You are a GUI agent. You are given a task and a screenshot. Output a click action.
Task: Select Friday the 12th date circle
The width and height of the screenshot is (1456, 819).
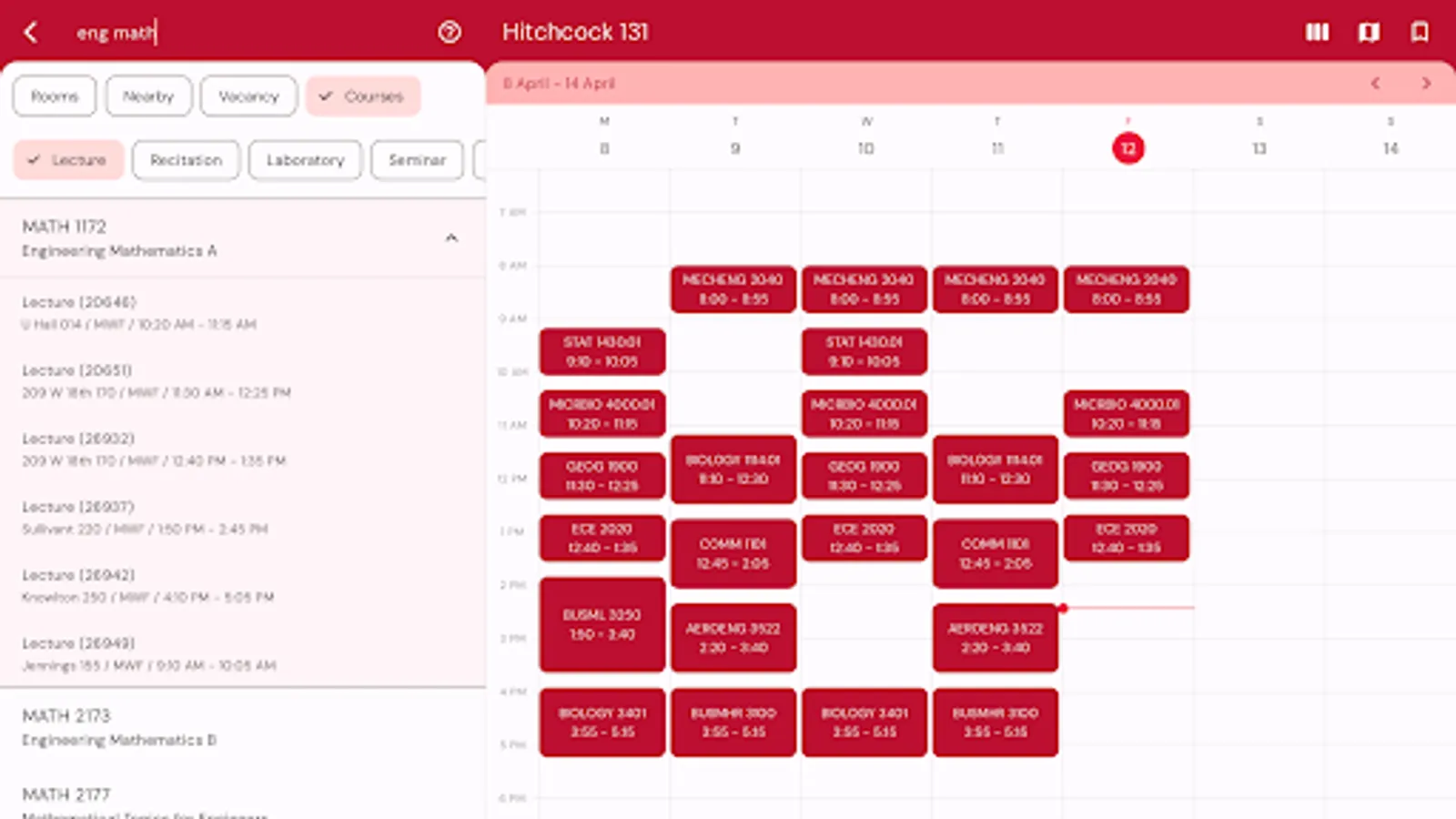click(1128, 148)
